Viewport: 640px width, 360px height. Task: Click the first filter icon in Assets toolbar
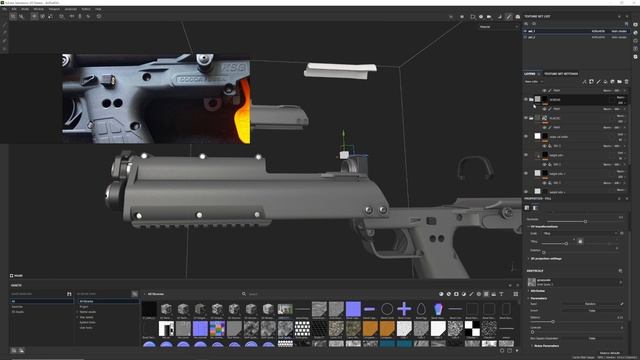[x=441, y=294]
